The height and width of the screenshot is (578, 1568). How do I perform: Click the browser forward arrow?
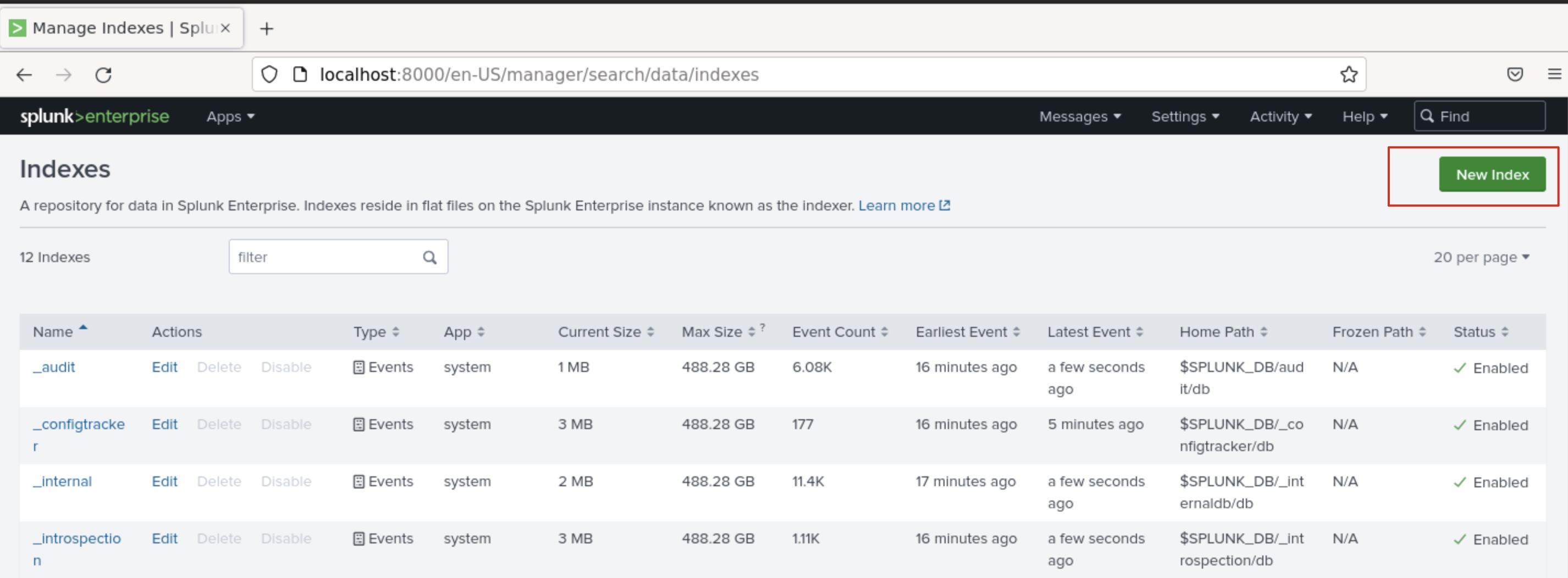point(63,75)
